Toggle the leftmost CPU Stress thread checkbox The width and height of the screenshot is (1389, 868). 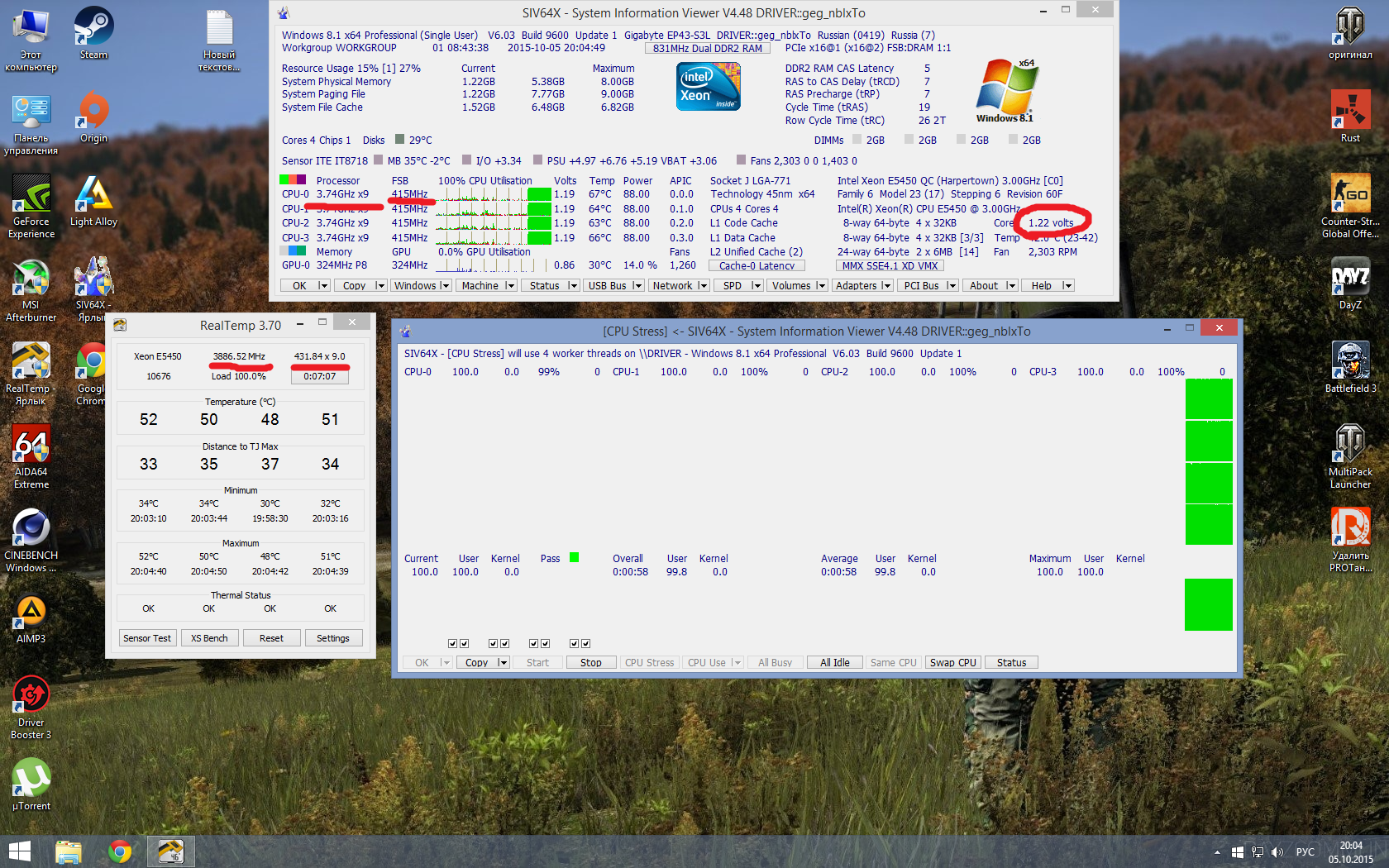click(452, 643)
